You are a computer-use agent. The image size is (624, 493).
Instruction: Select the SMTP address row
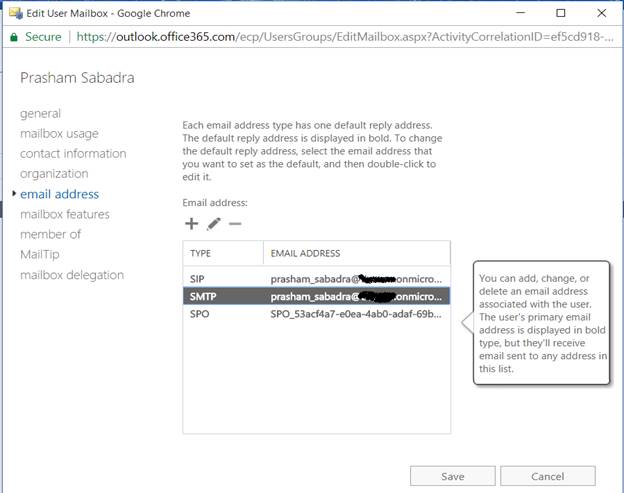click(316, 296)
